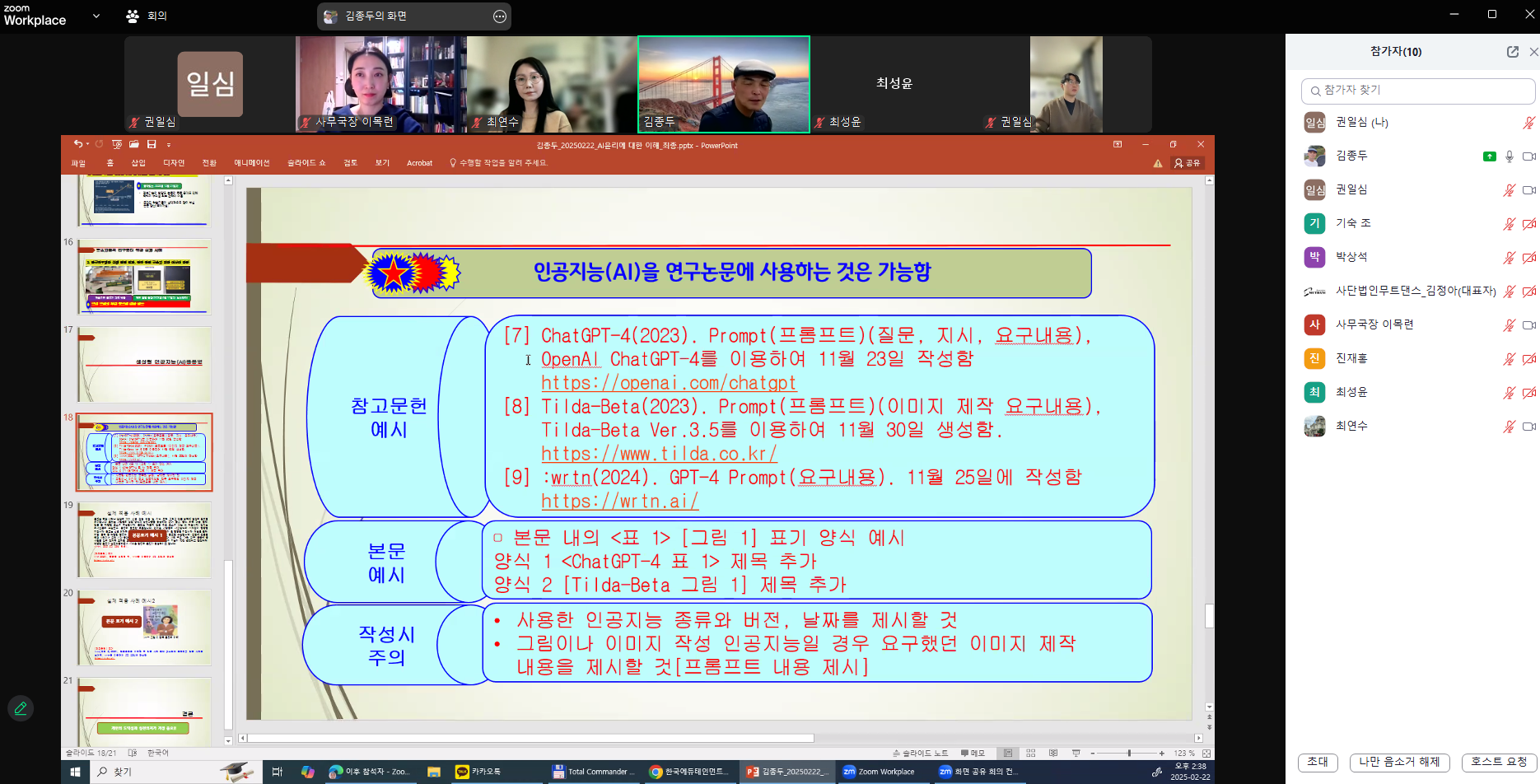Toggle the 메모 comments pane button
The image size is (1540, 784).
click(973, 753)
